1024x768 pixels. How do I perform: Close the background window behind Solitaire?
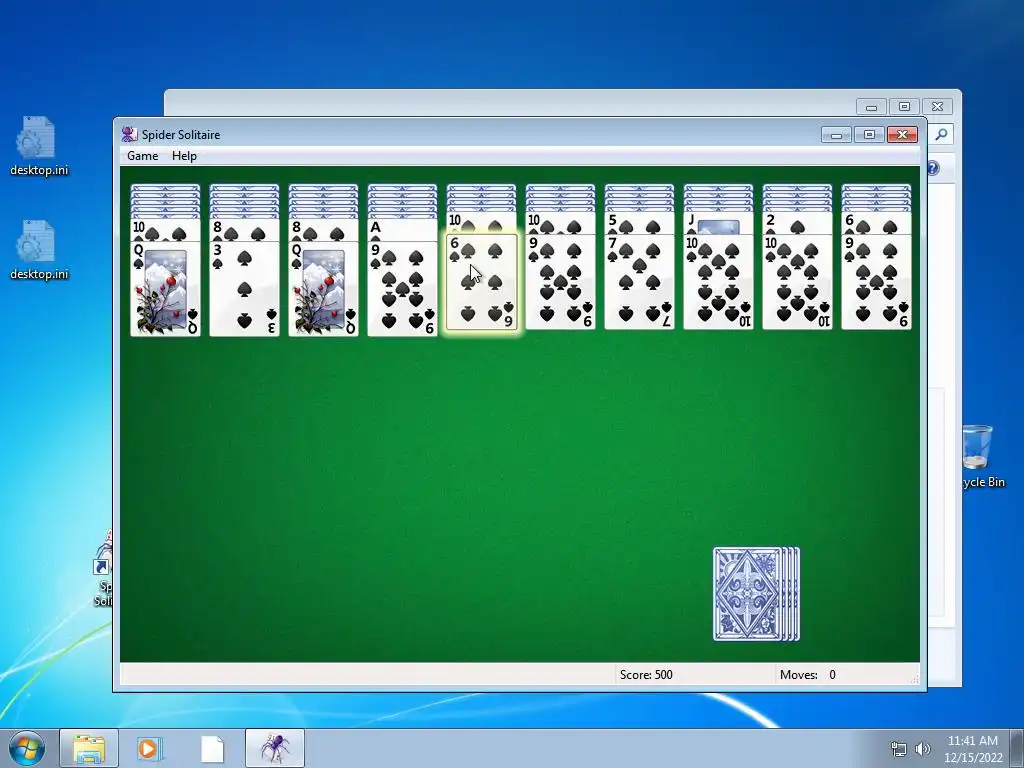tap(938, 106)
